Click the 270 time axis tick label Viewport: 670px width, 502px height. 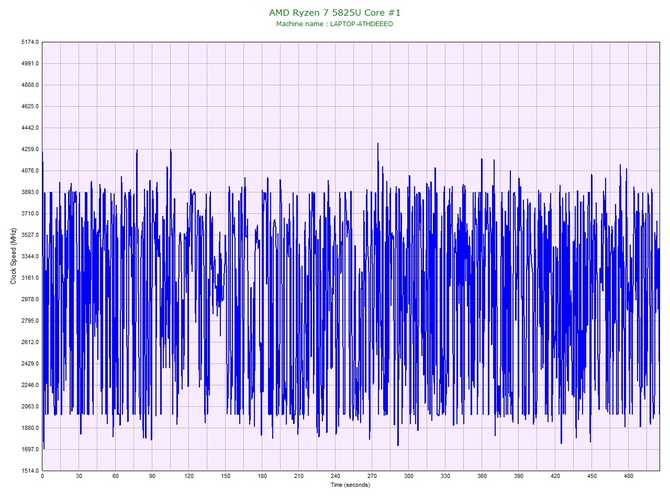(372, 476)
